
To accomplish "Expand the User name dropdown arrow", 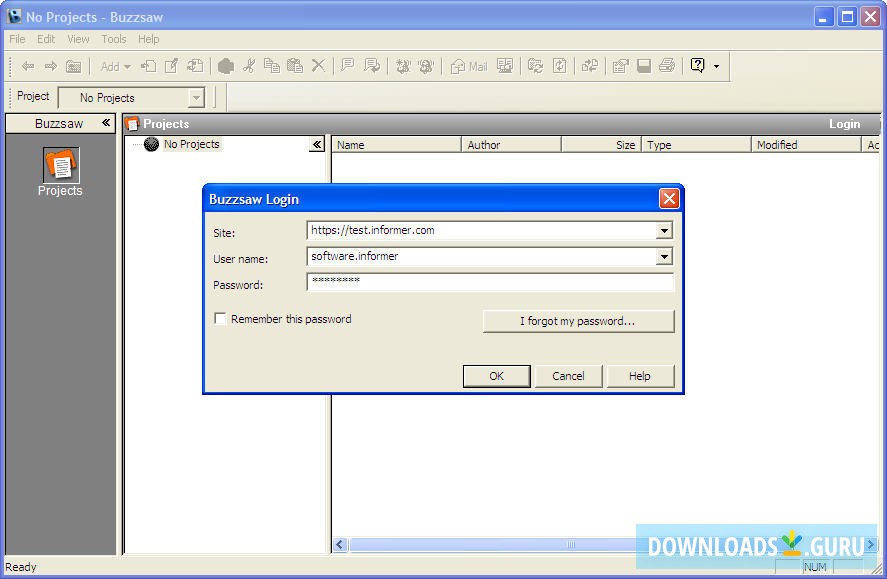I will [x=664, y=257].
